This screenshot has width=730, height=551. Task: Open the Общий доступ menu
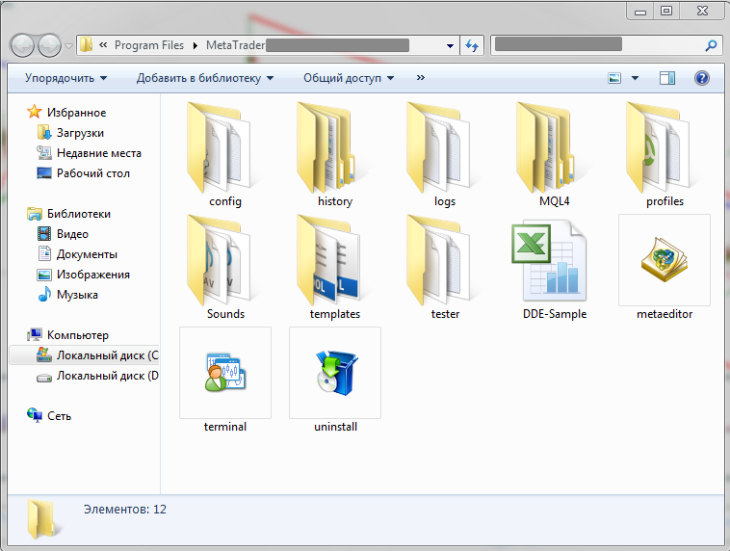[349, 78]
